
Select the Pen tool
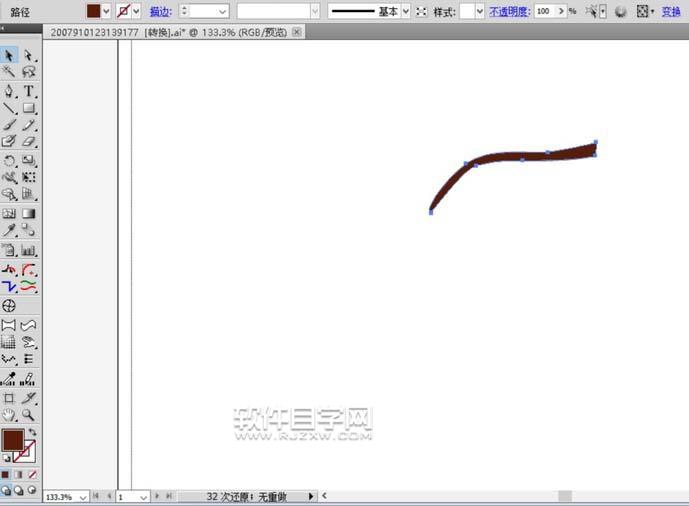point(9,91)
